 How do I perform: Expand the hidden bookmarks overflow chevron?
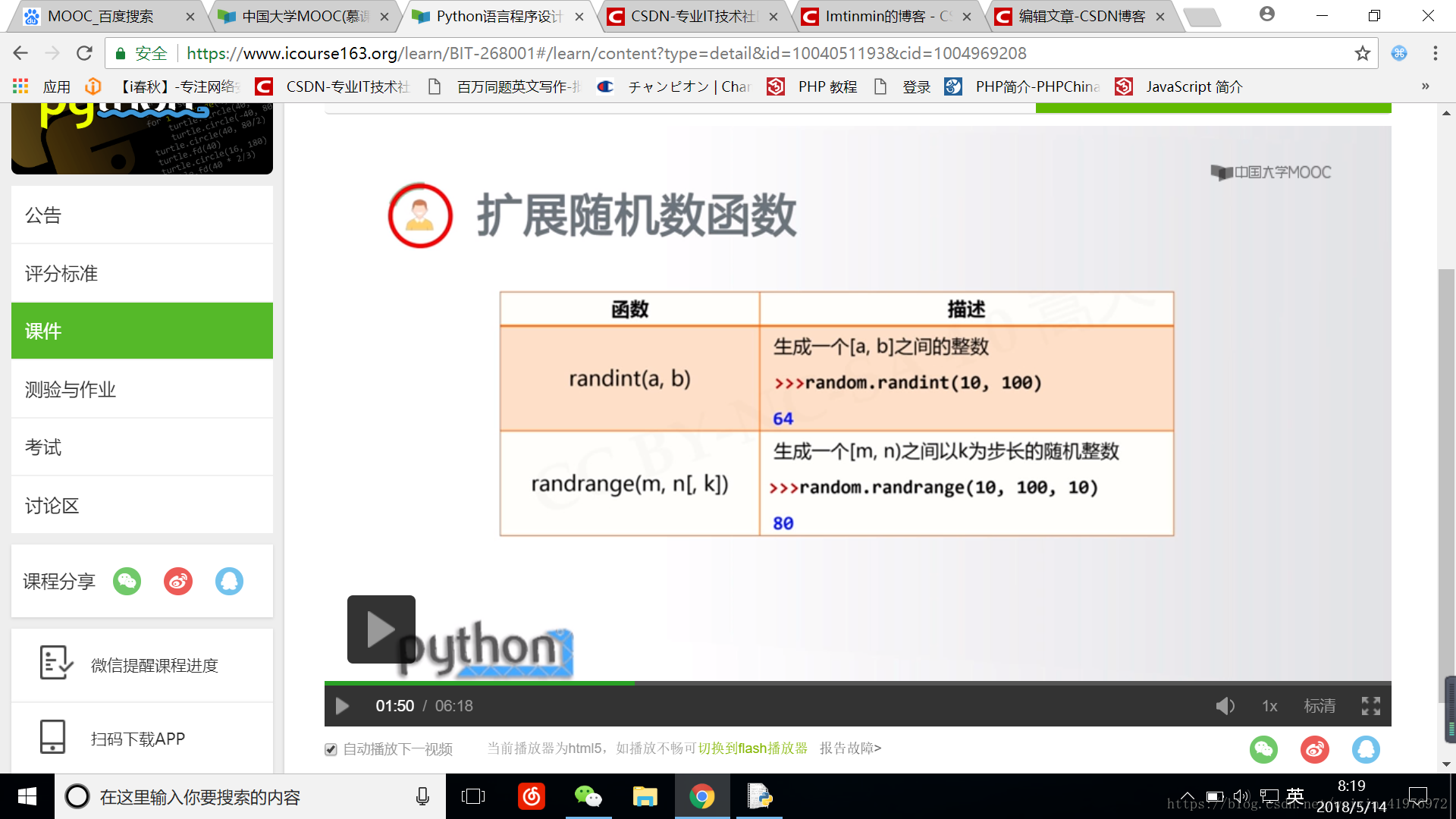pos(1425,86)
